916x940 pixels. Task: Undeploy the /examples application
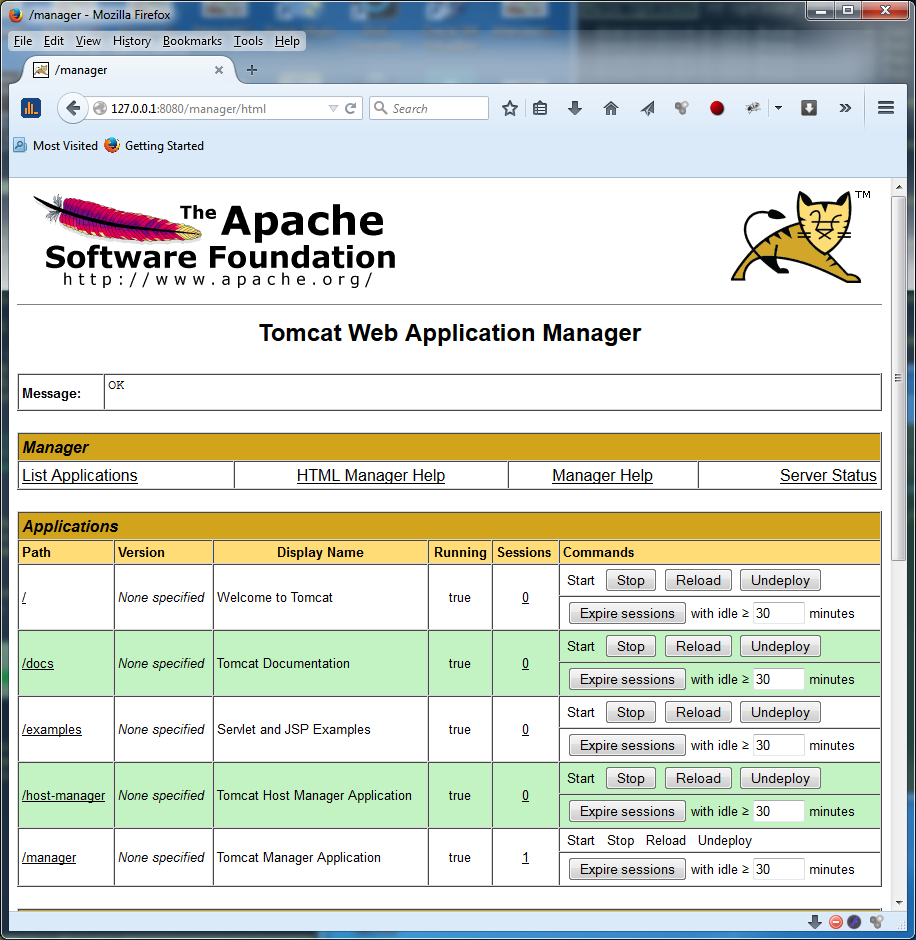click(780, 713)
